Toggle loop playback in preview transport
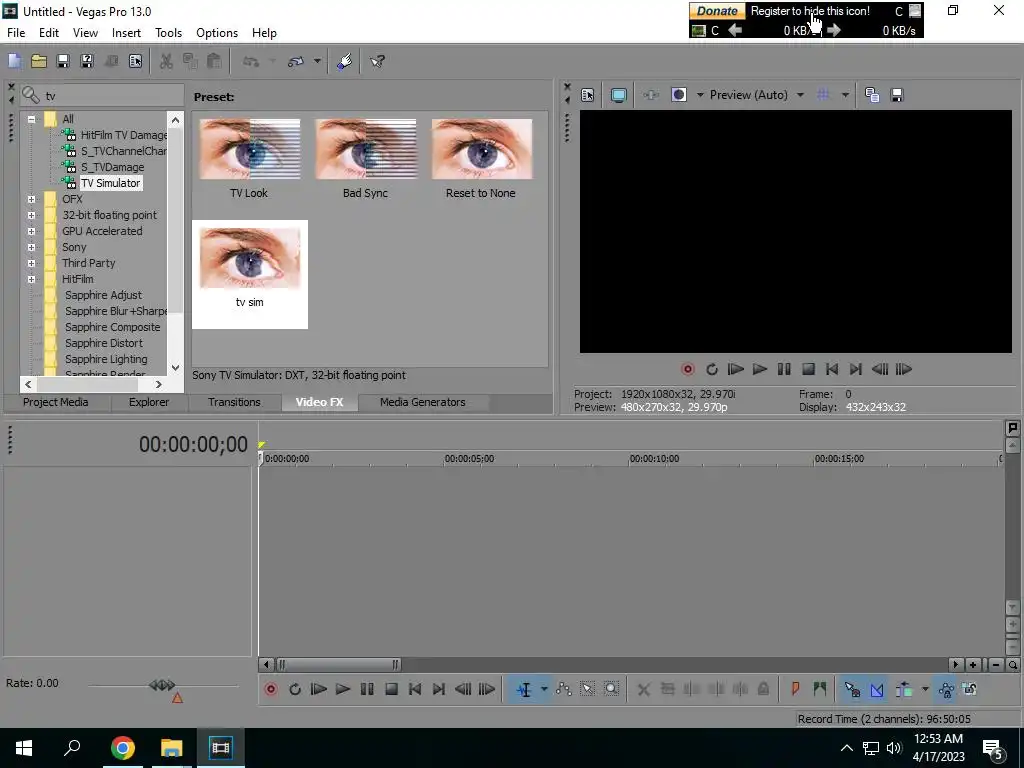The image size is (1024, 768). (x=712, y=370)
